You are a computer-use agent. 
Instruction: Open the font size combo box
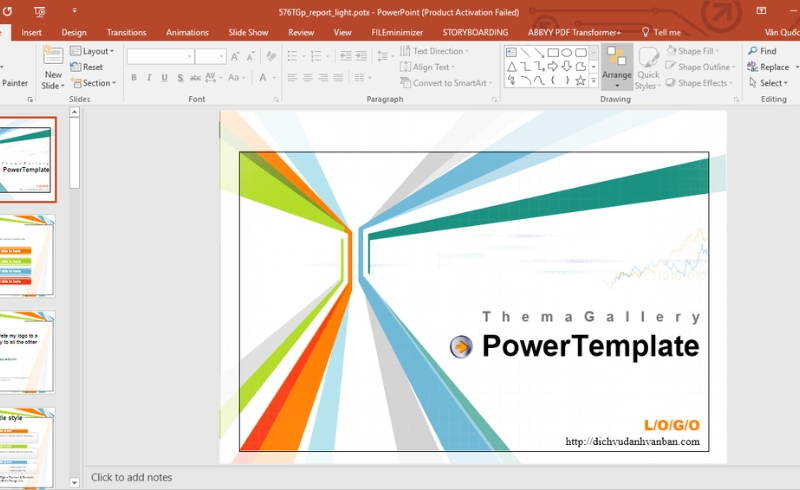click(x=210, y=56)
